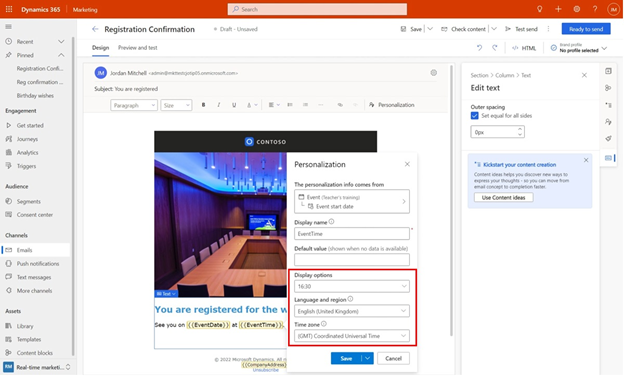The image size is (624, 376).
Task: Open Journeys in the left navigation
Action: point(27,139)
